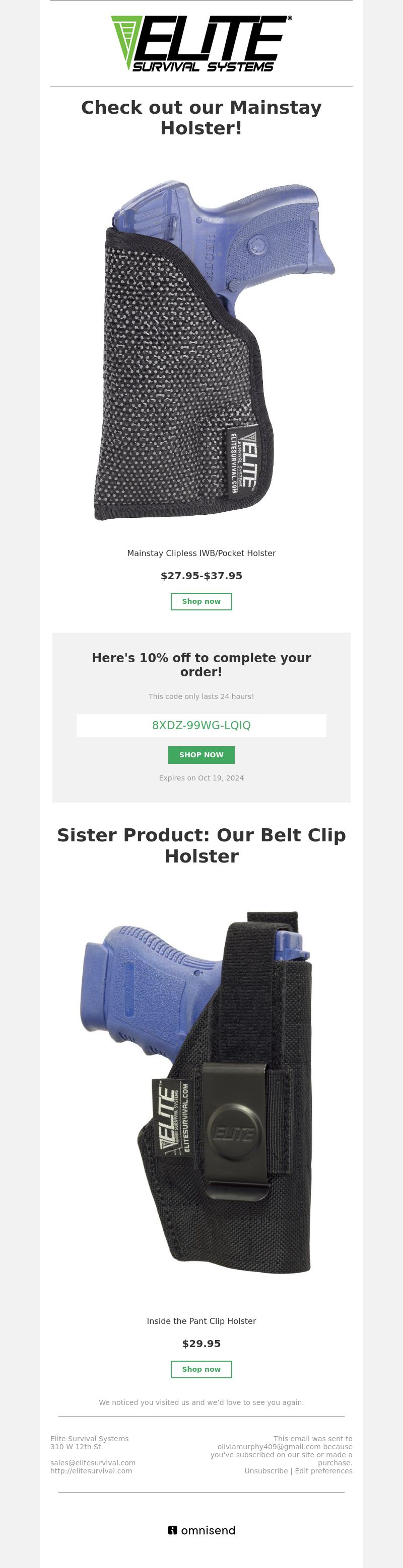Click the Shop now button under $29.95
403x1568 pixels.
click(x=201, y=1369)
